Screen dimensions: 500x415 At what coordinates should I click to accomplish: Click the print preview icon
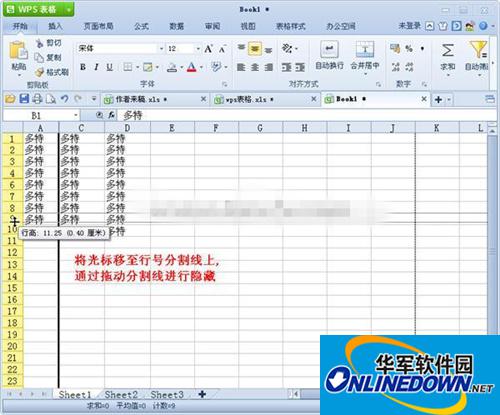pos(51,99)
